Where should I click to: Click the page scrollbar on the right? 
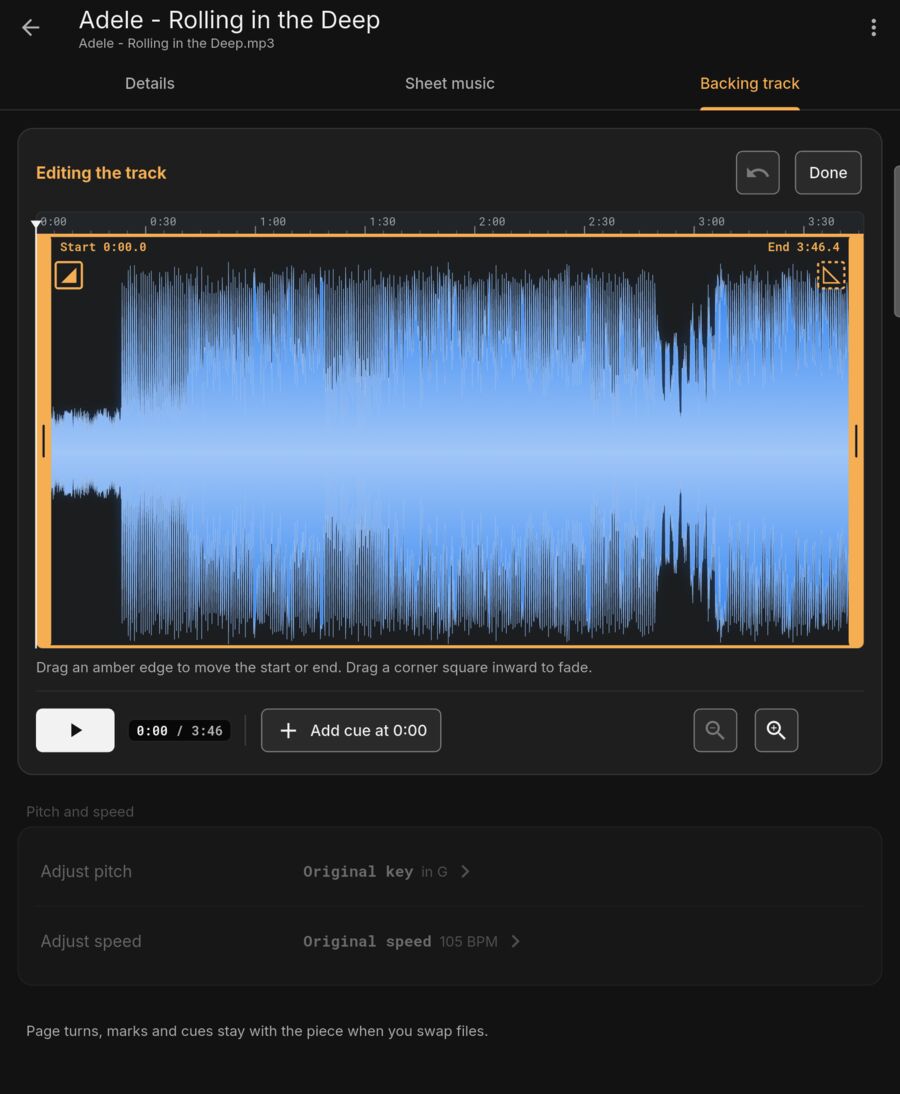[897, 241]
